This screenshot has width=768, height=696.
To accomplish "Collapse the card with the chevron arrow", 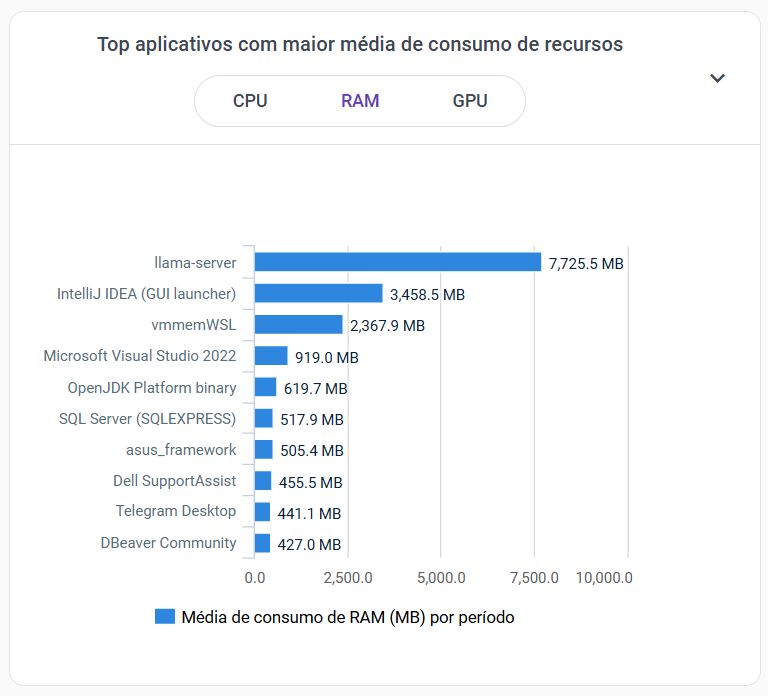I will pyautogui.click(x=717, y=78).
